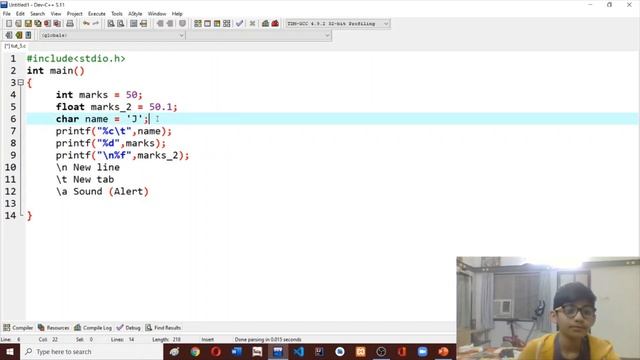Click inside Windows 'Type here to search' box

click(92, 351)
